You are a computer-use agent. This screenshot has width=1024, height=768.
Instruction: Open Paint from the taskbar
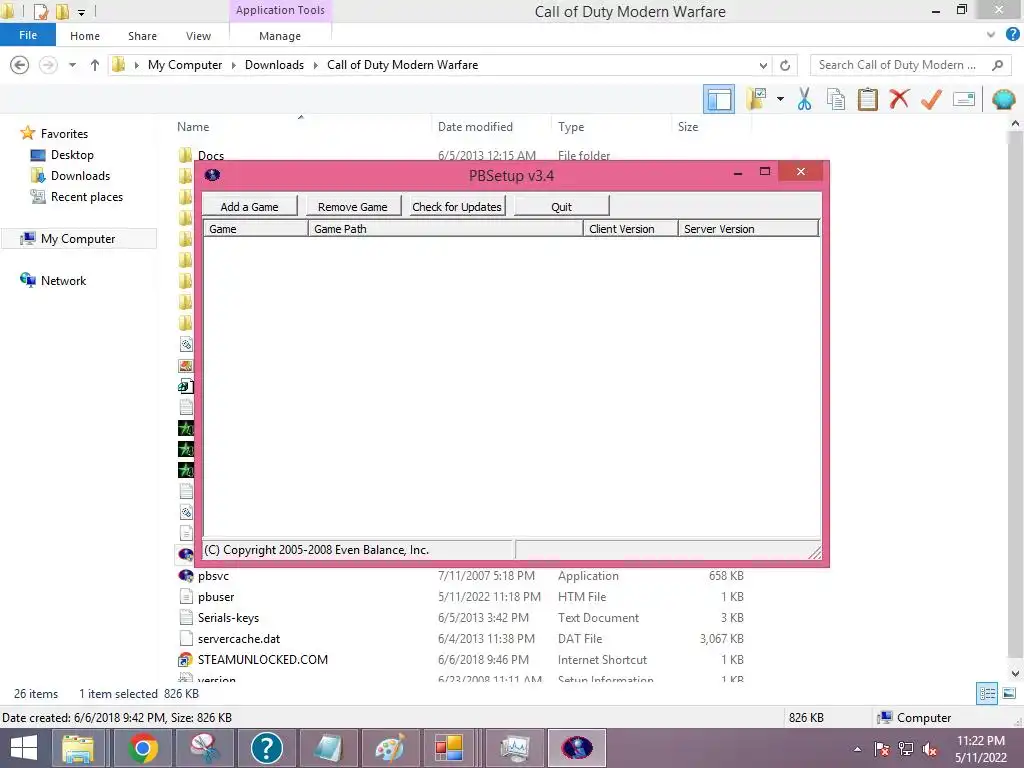tap(390, 748)
